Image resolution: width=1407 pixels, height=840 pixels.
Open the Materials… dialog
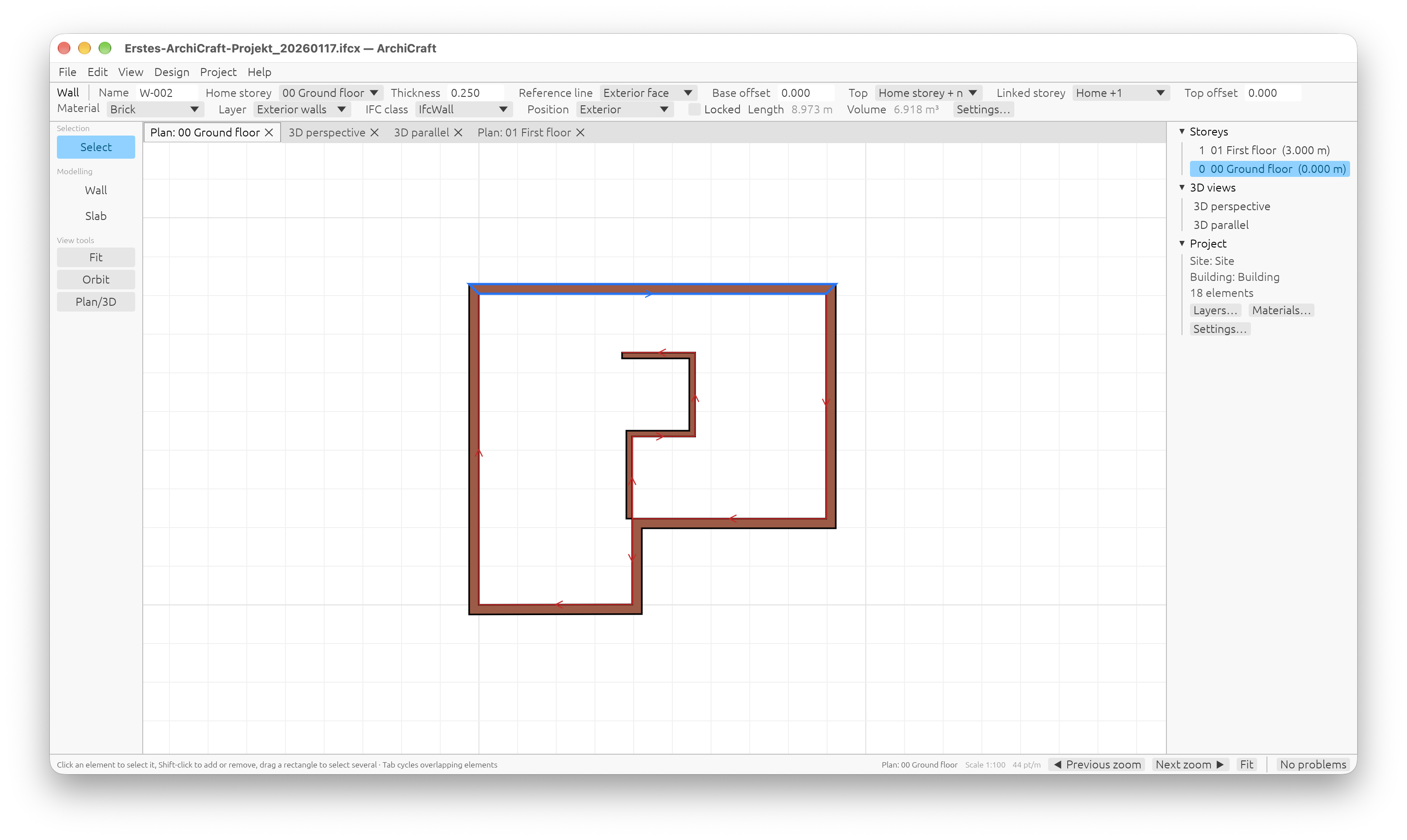coord(1281,310)
